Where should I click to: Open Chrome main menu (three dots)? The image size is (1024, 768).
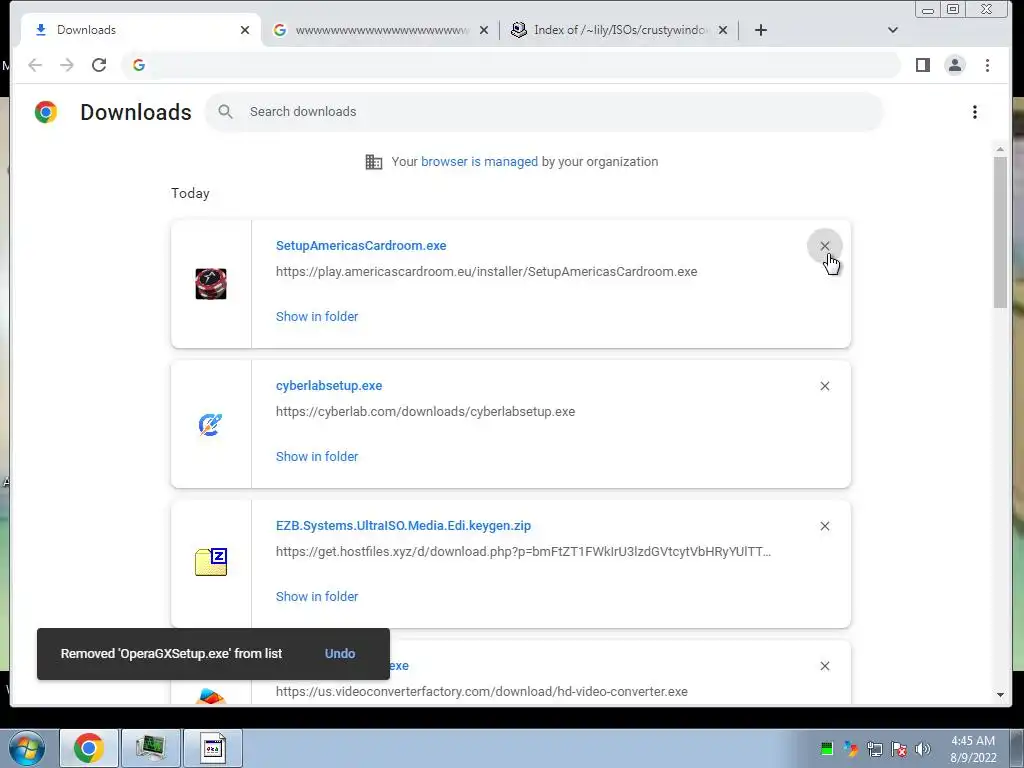pyautogui.click(x=987, y=65)
